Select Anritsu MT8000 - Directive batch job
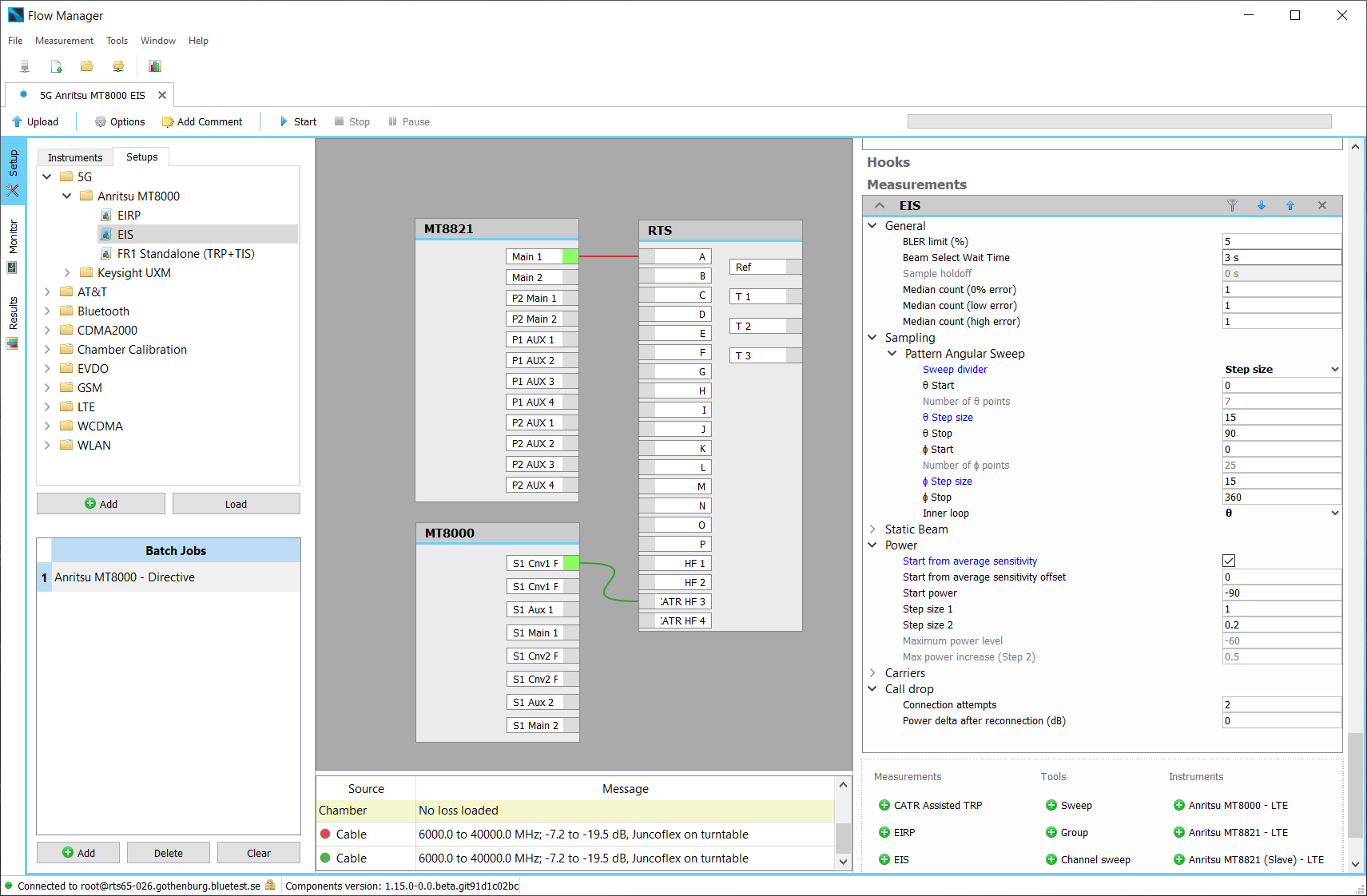 [169, 577]
